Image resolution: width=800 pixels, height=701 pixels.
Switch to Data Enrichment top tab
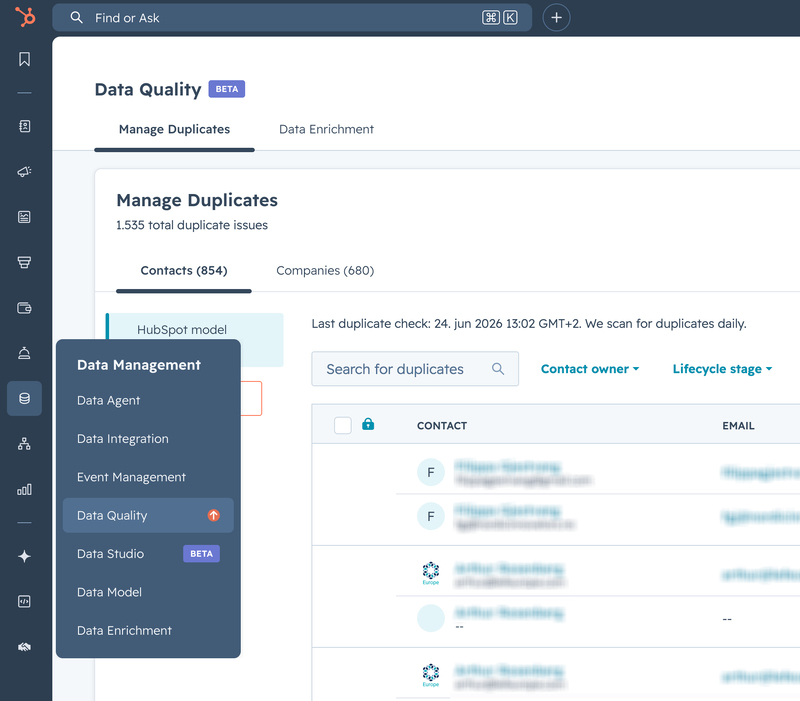click(x=327, y=129)
